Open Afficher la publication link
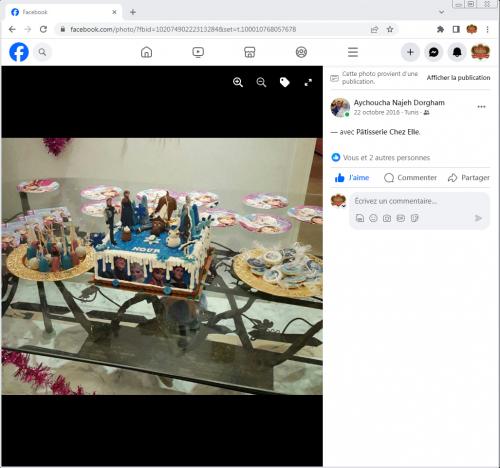 [458, 78]
